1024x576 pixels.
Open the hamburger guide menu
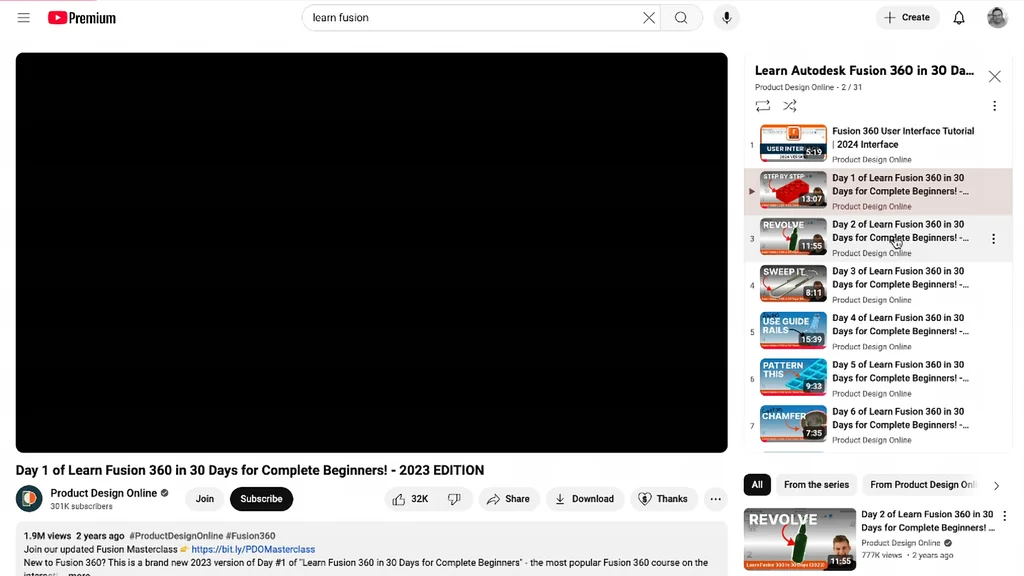pos(24,18)
